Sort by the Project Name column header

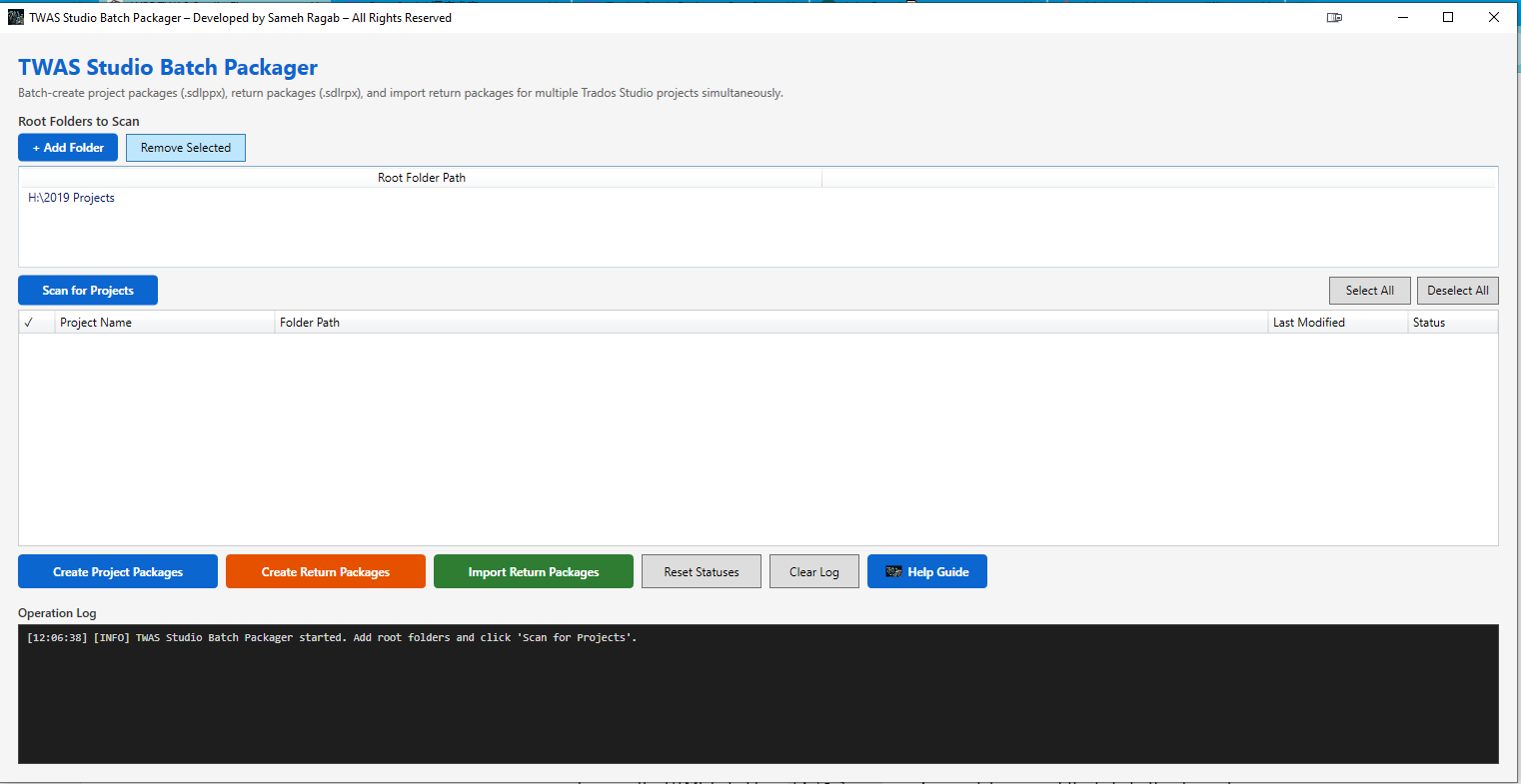pyautogui.click(x=96, y=322)
